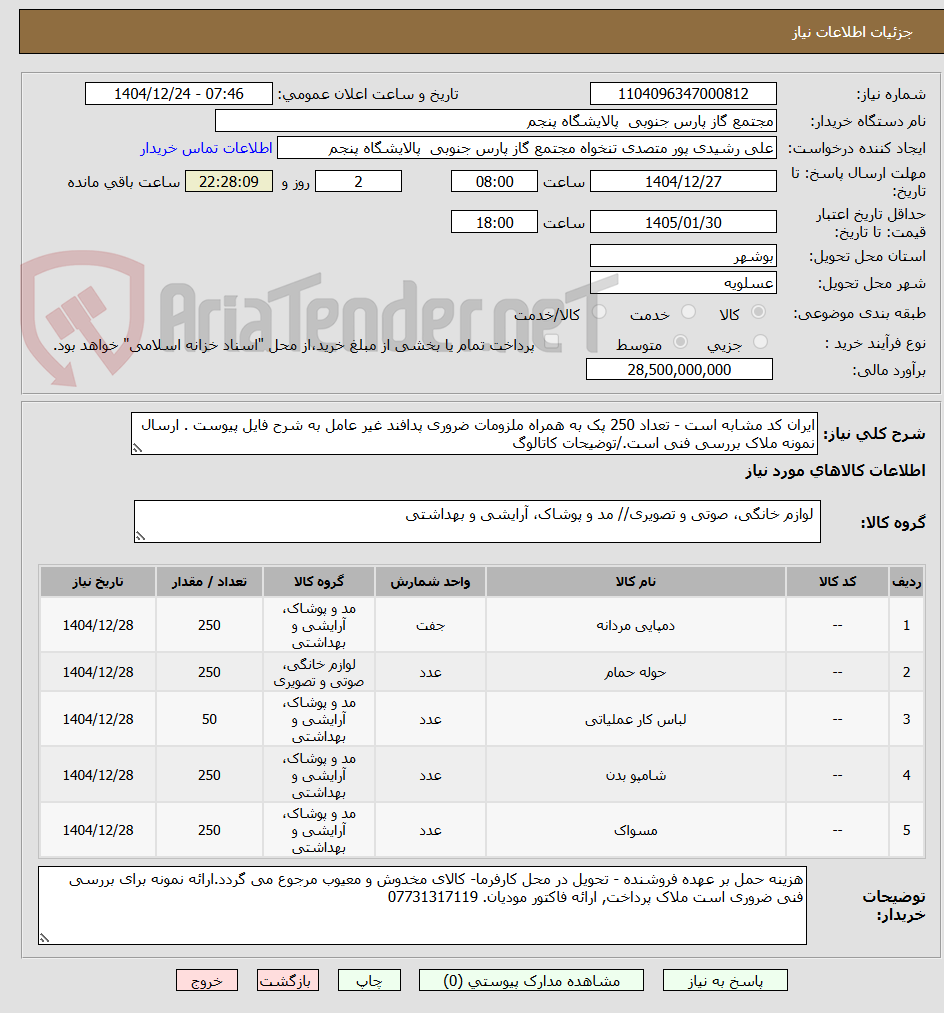Click the buyer organization name field
This screenshot has height=1013, width=944.
pyautogui.click(x=496, y=121)
